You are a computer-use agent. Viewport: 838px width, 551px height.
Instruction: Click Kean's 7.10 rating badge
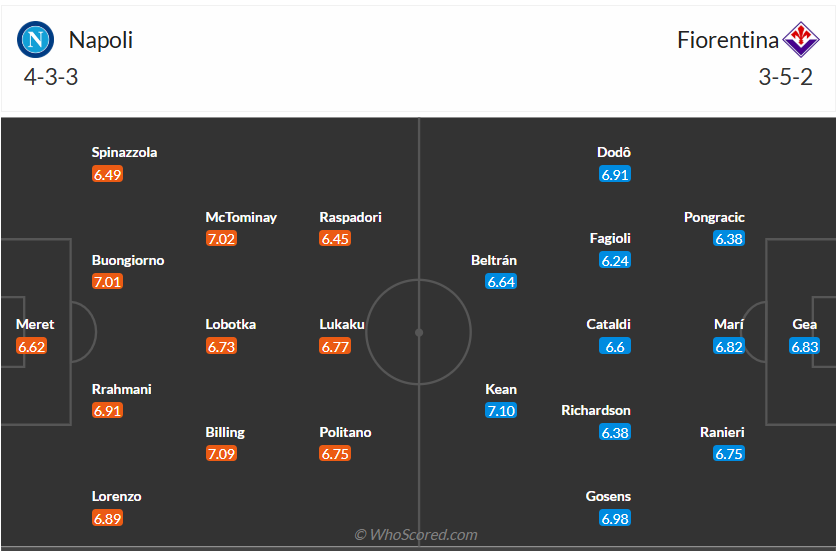501,411
